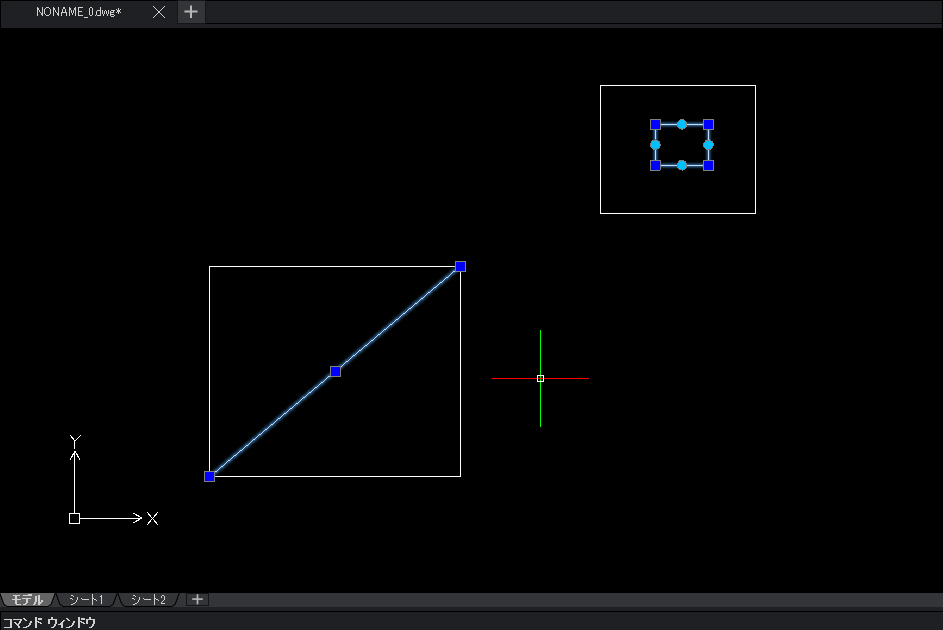Switch to the モデル tab
This screenshot has height=630, width=943.
(x=27, y=599)
